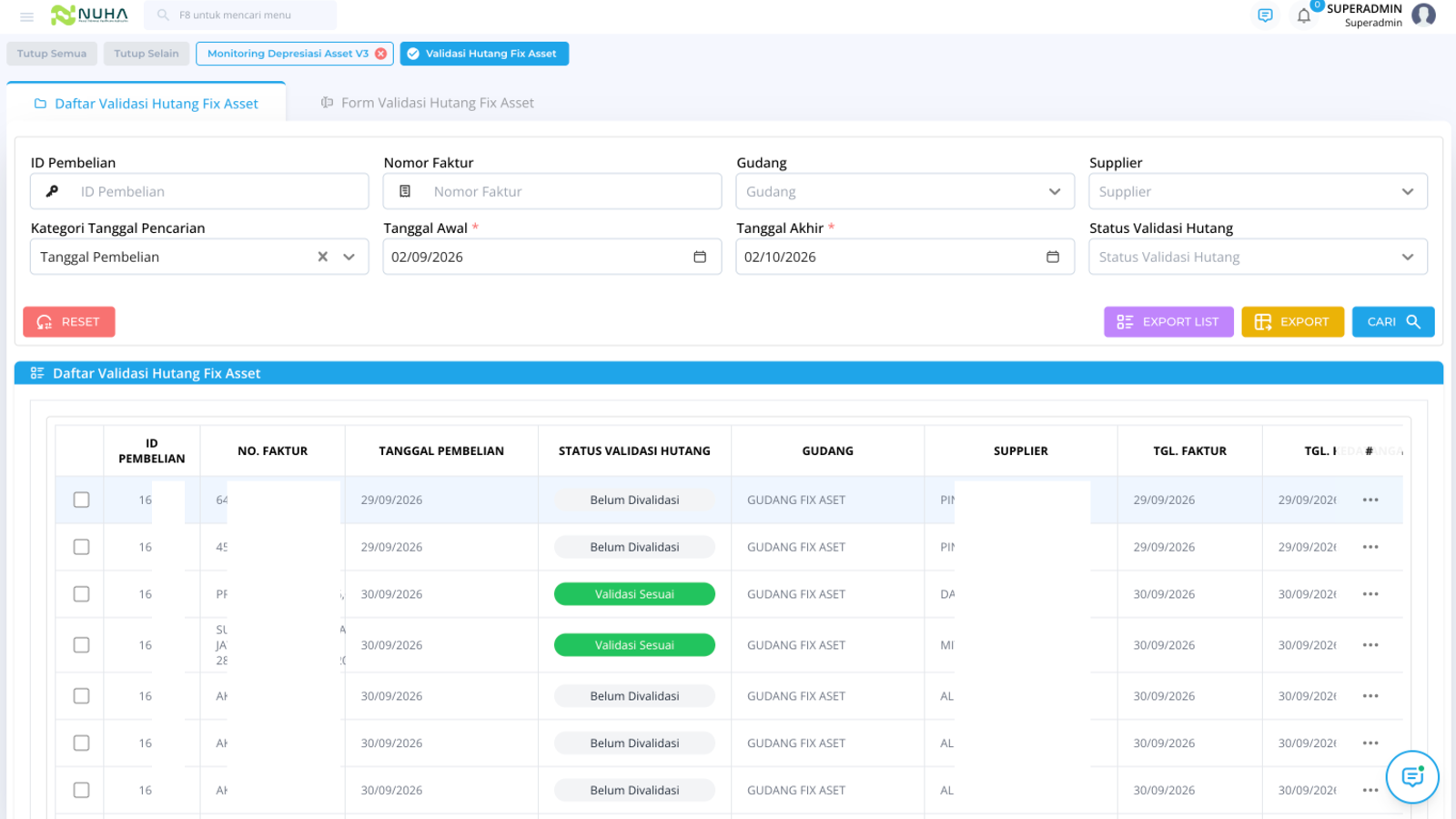Tick checkbox of third Belum Divalidasi row
Viewport: 1456px width, 819px height.
coord(82,696)
